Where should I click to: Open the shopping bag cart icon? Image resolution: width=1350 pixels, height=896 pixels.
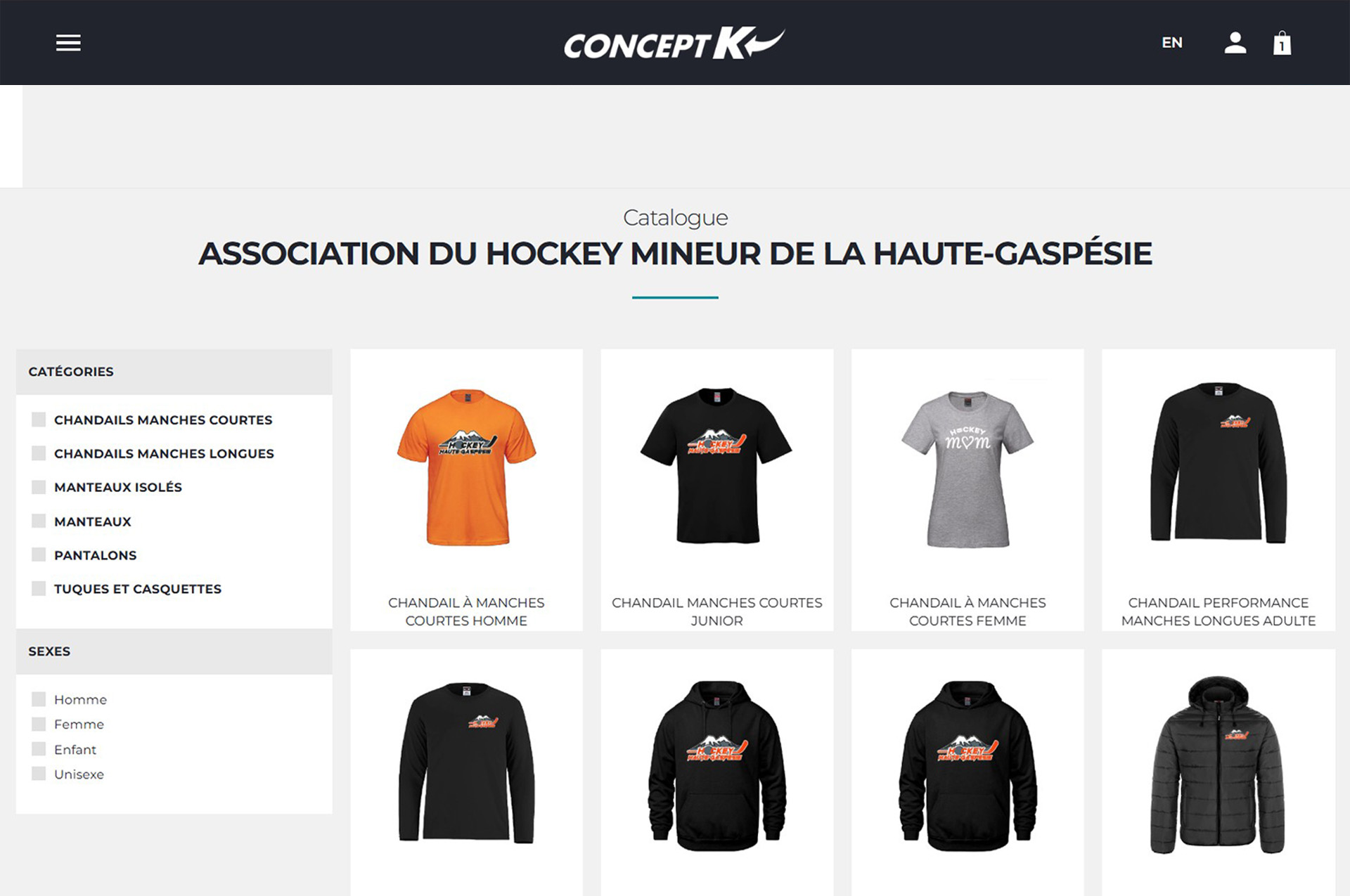pyautogui.click(x=1282, y=43)
